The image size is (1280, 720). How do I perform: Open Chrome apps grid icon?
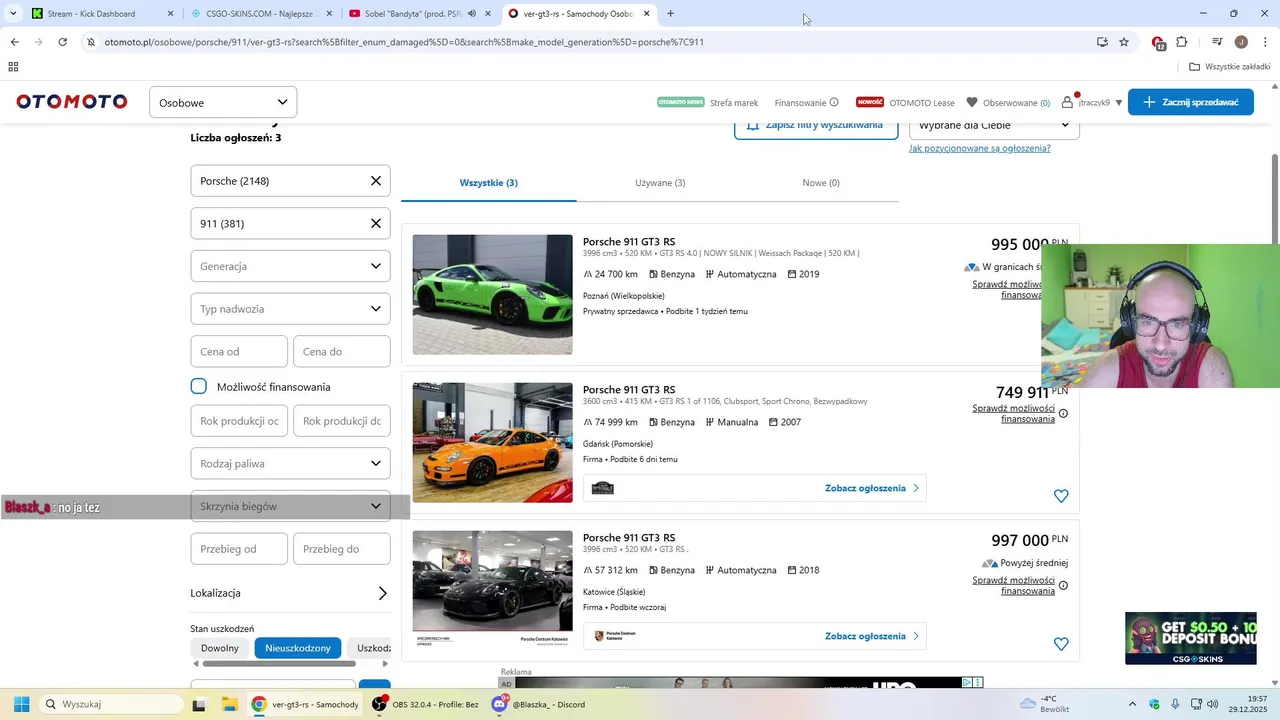click(x=13, y=67)
